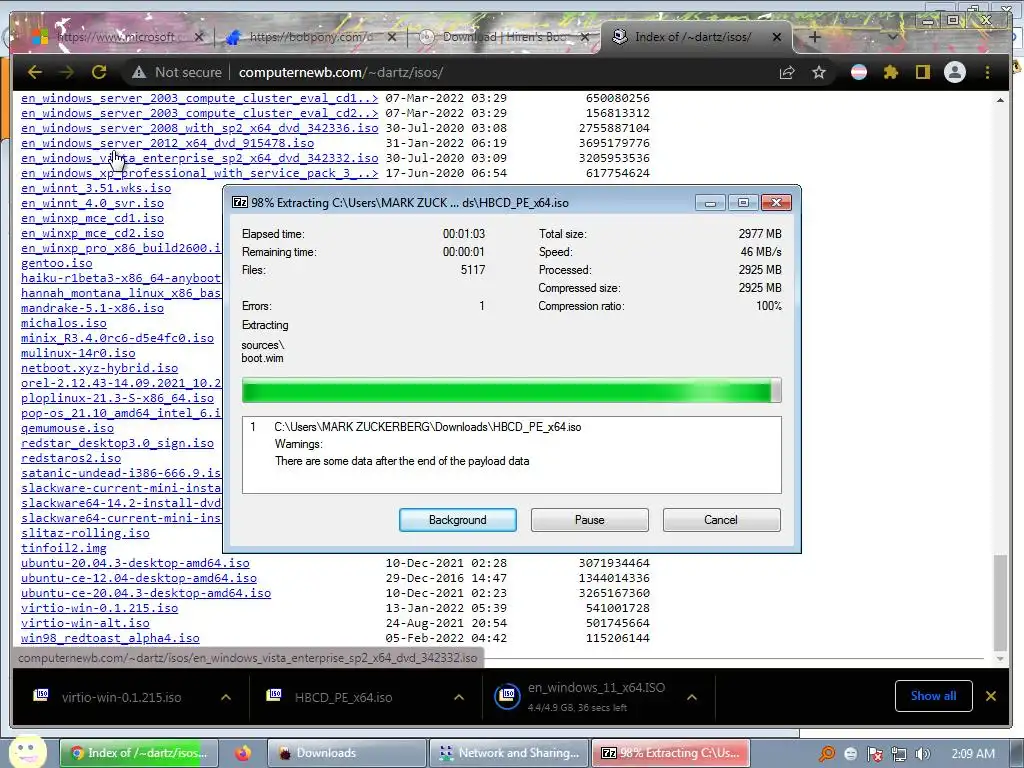Viewport: 1024px width, 768px height.
Task: Open the Downloads taskbar window
Action: 347,753
